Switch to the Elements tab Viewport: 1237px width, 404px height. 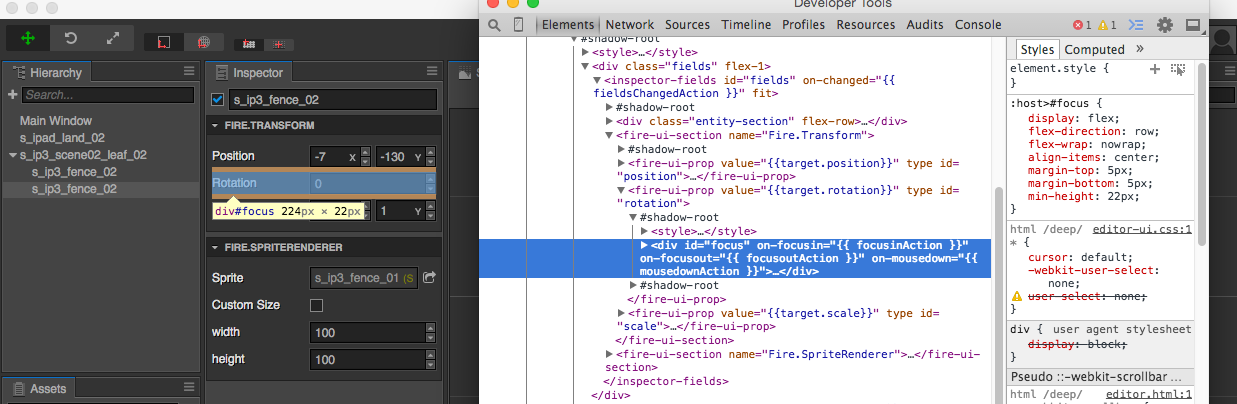(x=568, y=25)
